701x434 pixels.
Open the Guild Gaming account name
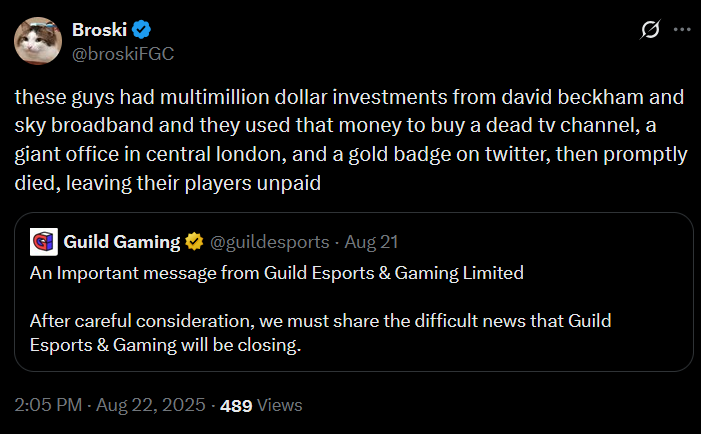tap(121, 241)
